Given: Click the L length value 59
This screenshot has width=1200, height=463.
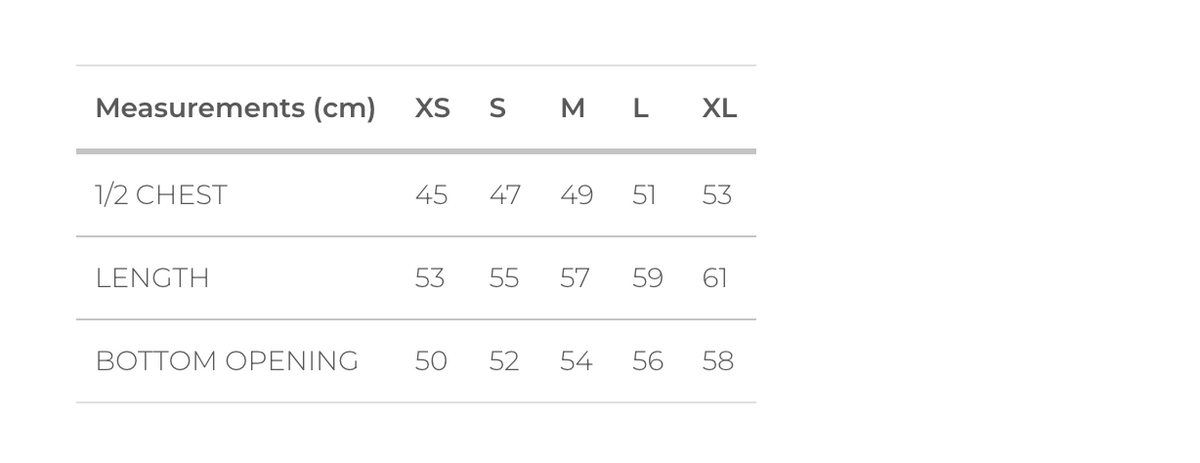Looking at the screenshot, I should pos(647,278).
